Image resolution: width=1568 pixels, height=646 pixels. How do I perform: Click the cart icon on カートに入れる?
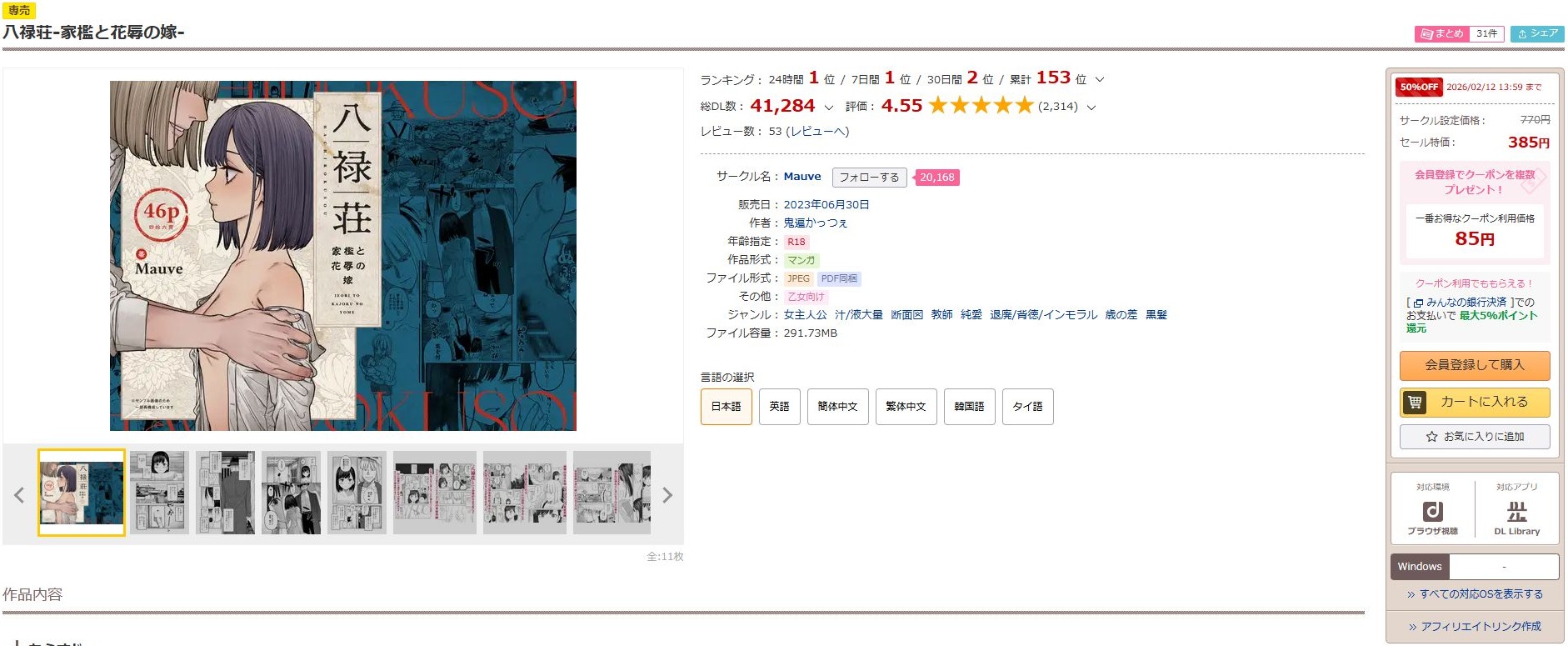click(x=1415, y=403)
